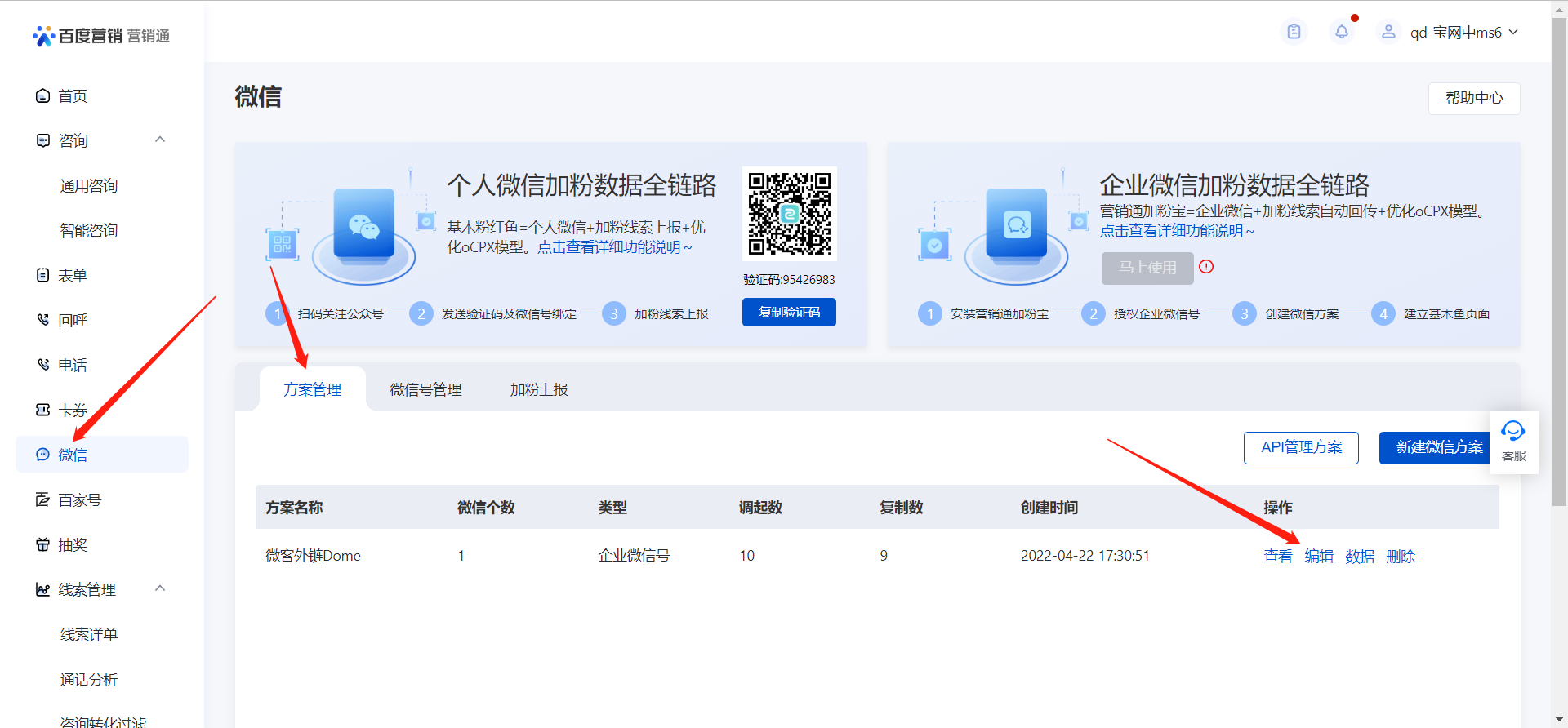Click the 首页 home icon in sidebar
The height and width of the screenshot is (728, 1568).
pyautogui.click(x=43, y=96)
